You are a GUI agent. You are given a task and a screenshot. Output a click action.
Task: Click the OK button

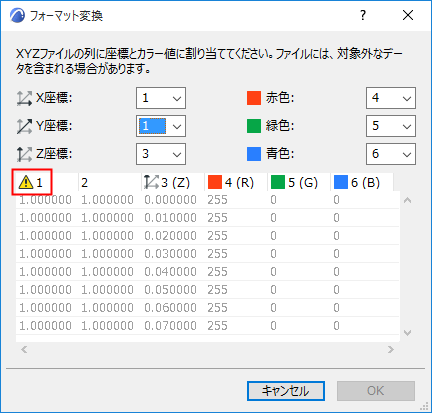[376, 391]
